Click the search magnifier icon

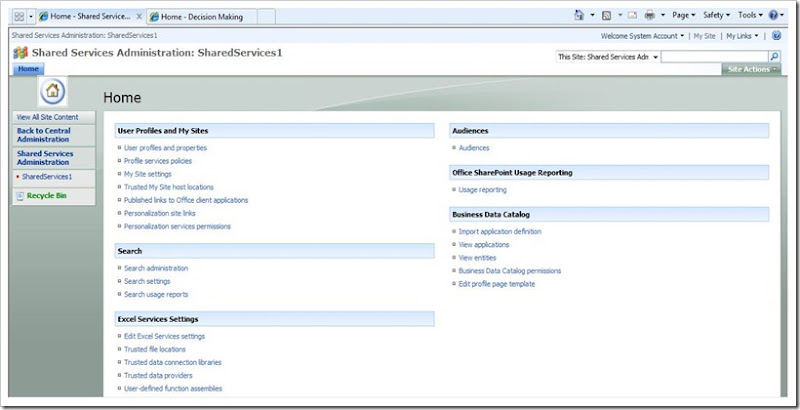coord(774,57)
